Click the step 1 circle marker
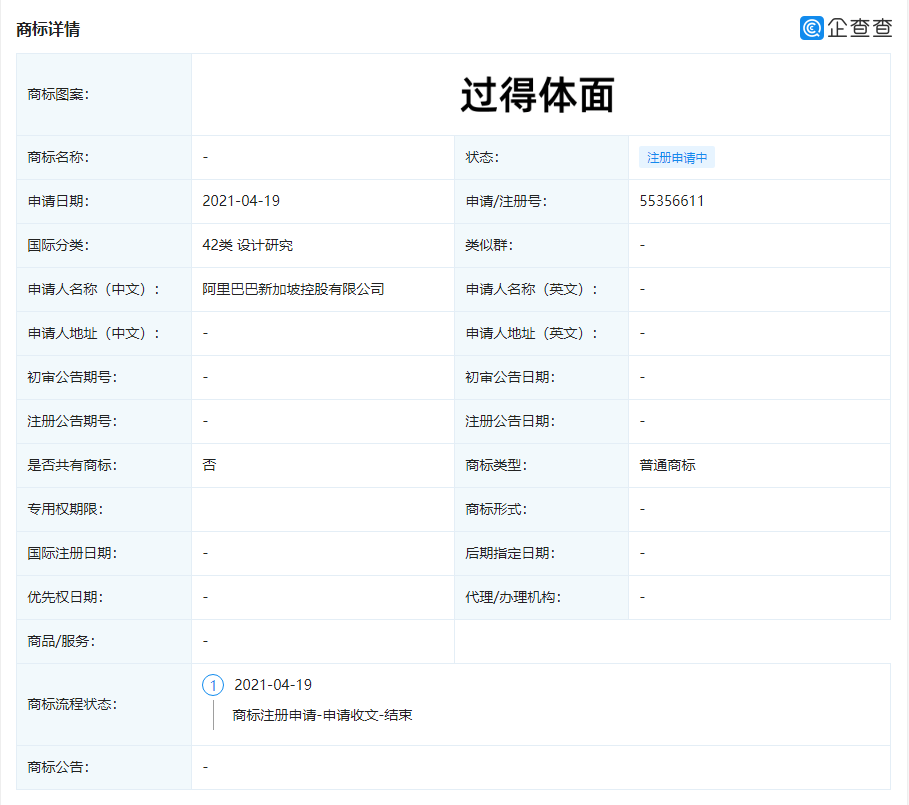This screenshot has width=909, height=805. [x=213, y=686]
